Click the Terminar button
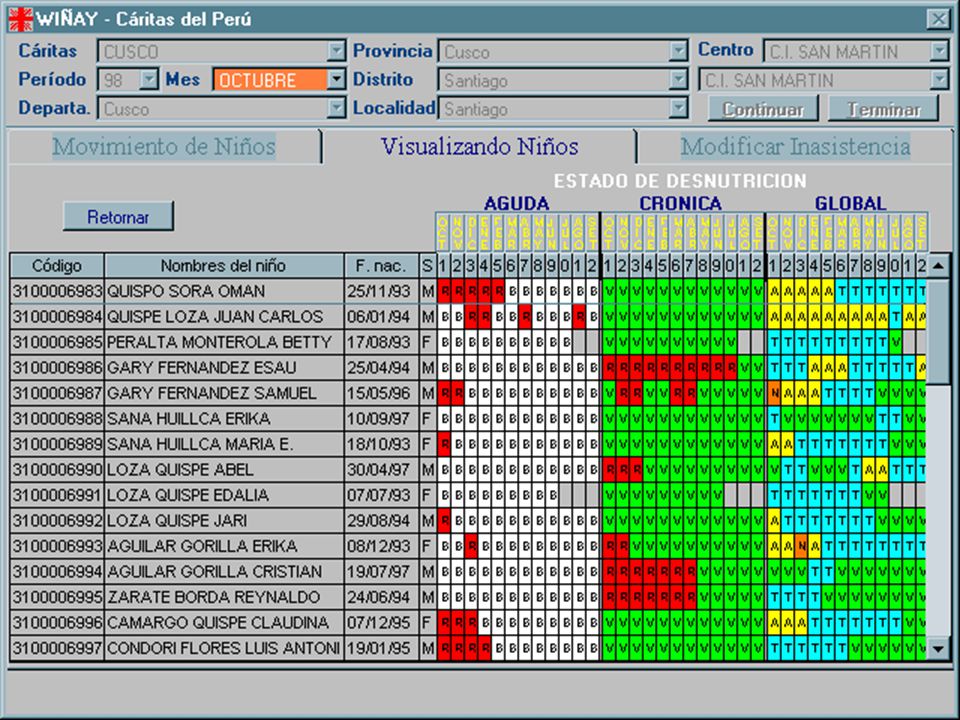 coord(883,109)
